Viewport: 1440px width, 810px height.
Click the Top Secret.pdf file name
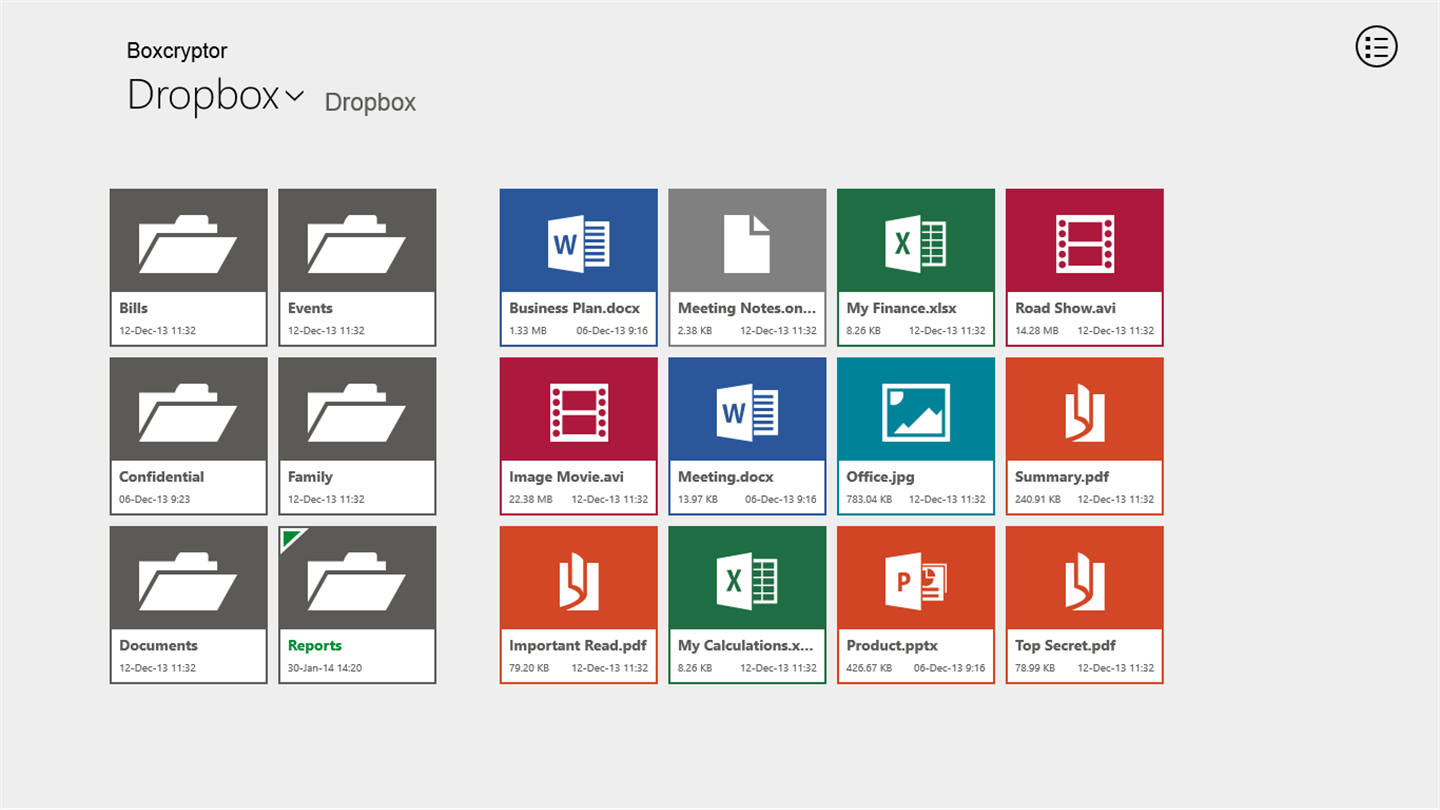pyautogui.click(x=1065, y=646)
